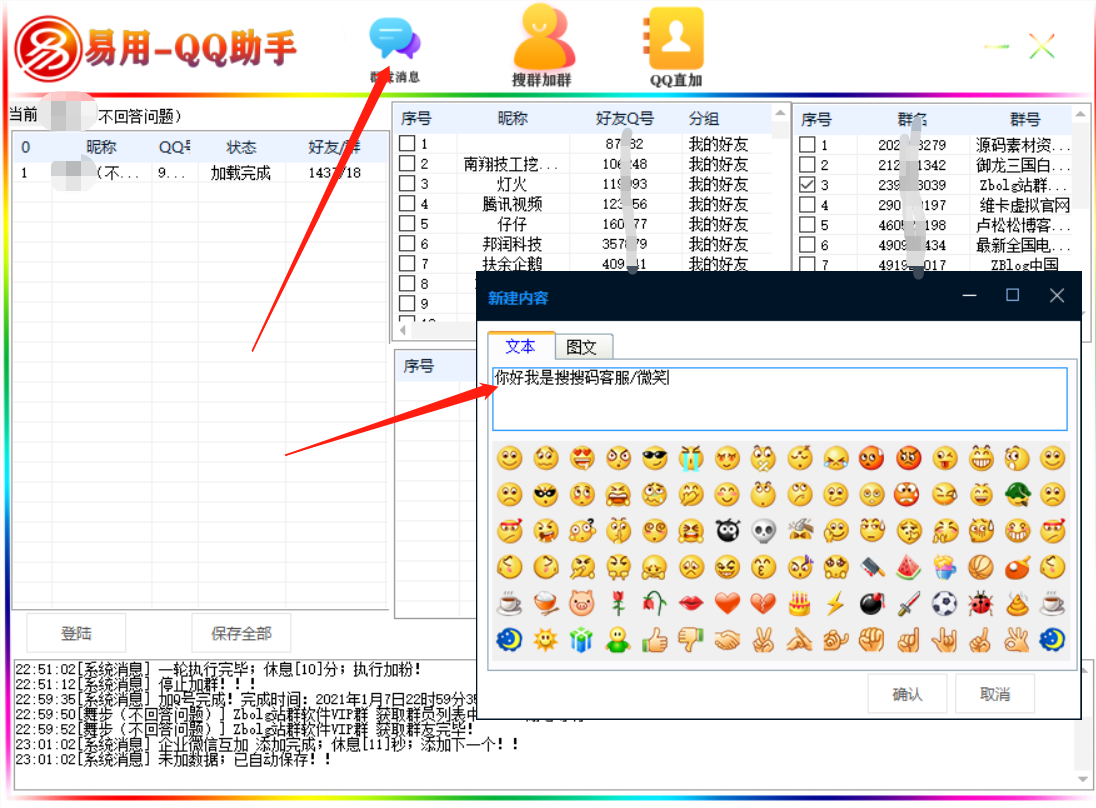
Task: Click the 保存全部 save all button
Action: click(x=241, y=633)
